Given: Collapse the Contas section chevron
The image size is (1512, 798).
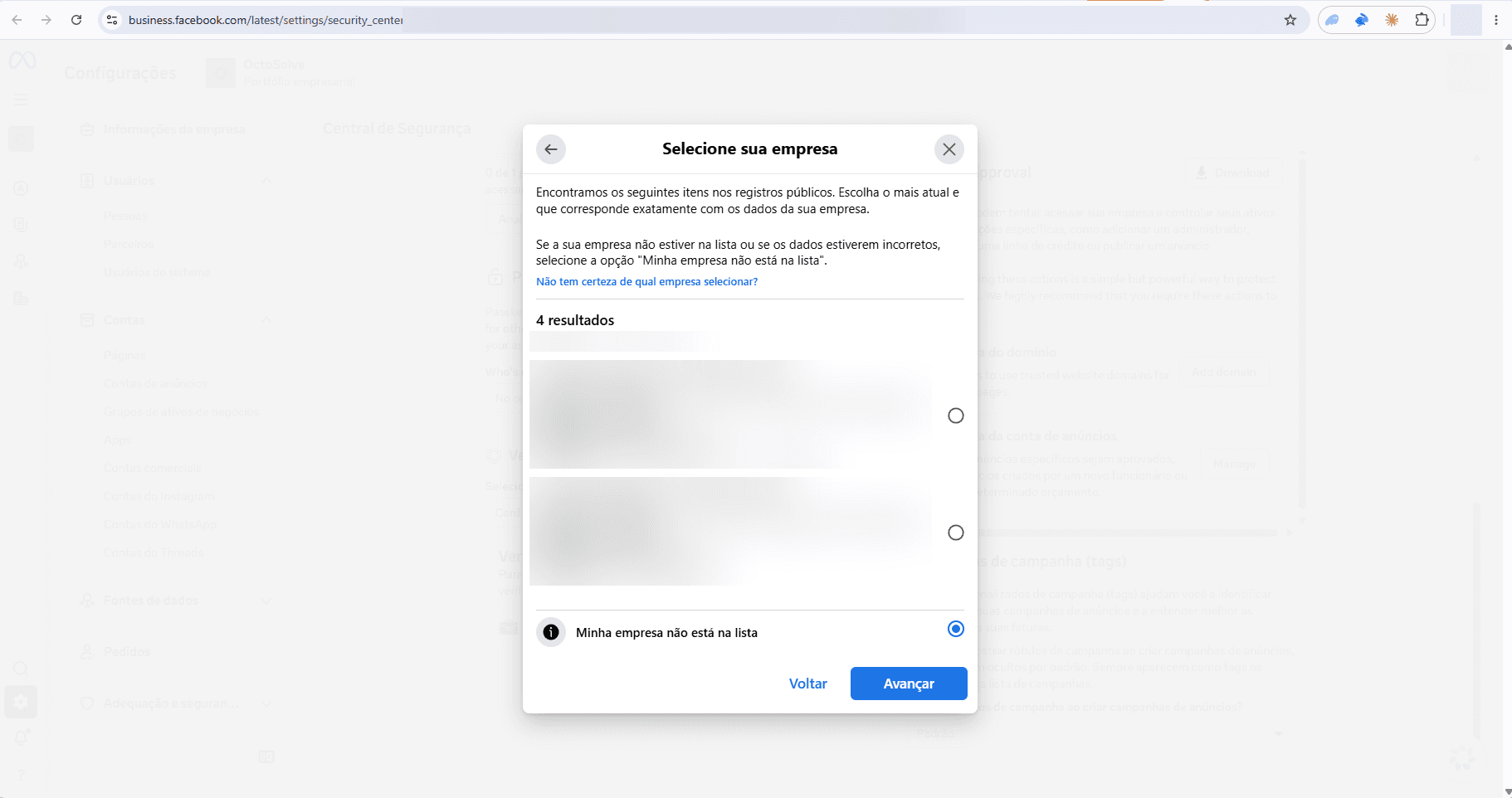Looking at the screenshot, I should [266, 320].
